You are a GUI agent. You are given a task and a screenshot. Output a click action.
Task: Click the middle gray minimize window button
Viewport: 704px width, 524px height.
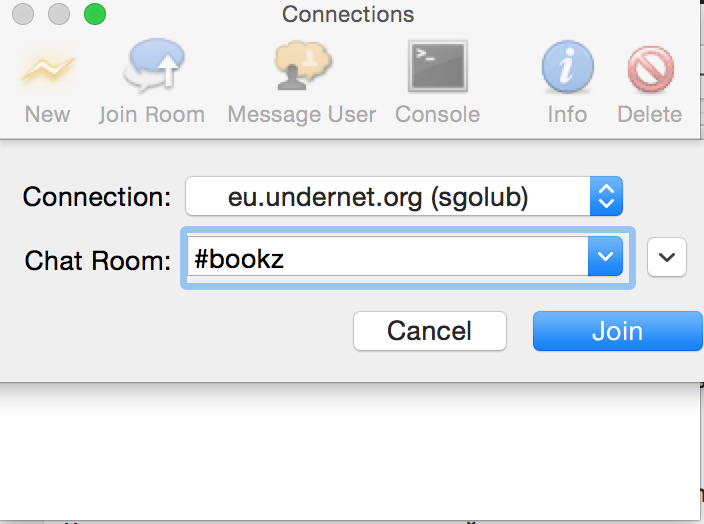pos(59,14)
